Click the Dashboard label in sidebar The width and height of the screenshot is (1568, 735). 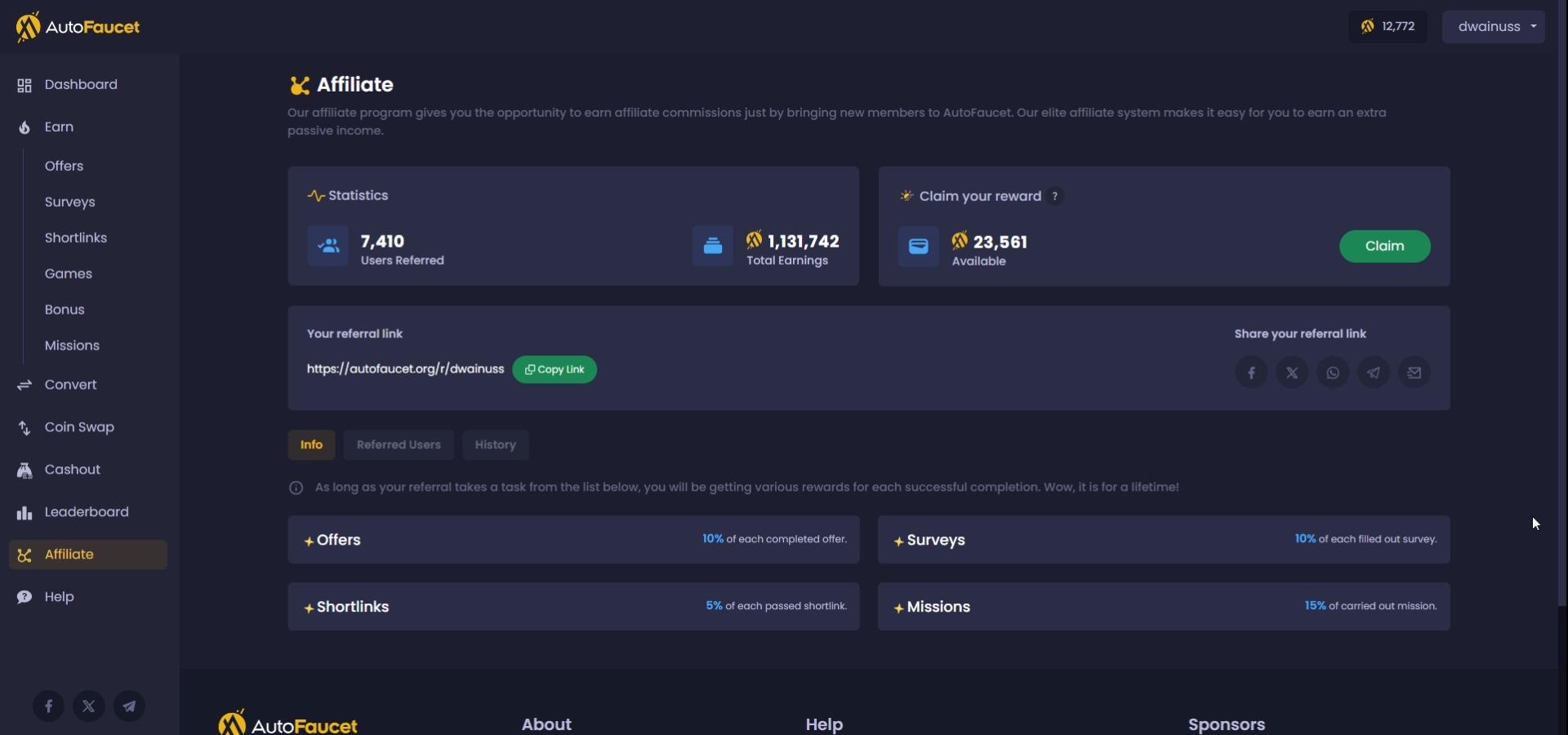81,85
